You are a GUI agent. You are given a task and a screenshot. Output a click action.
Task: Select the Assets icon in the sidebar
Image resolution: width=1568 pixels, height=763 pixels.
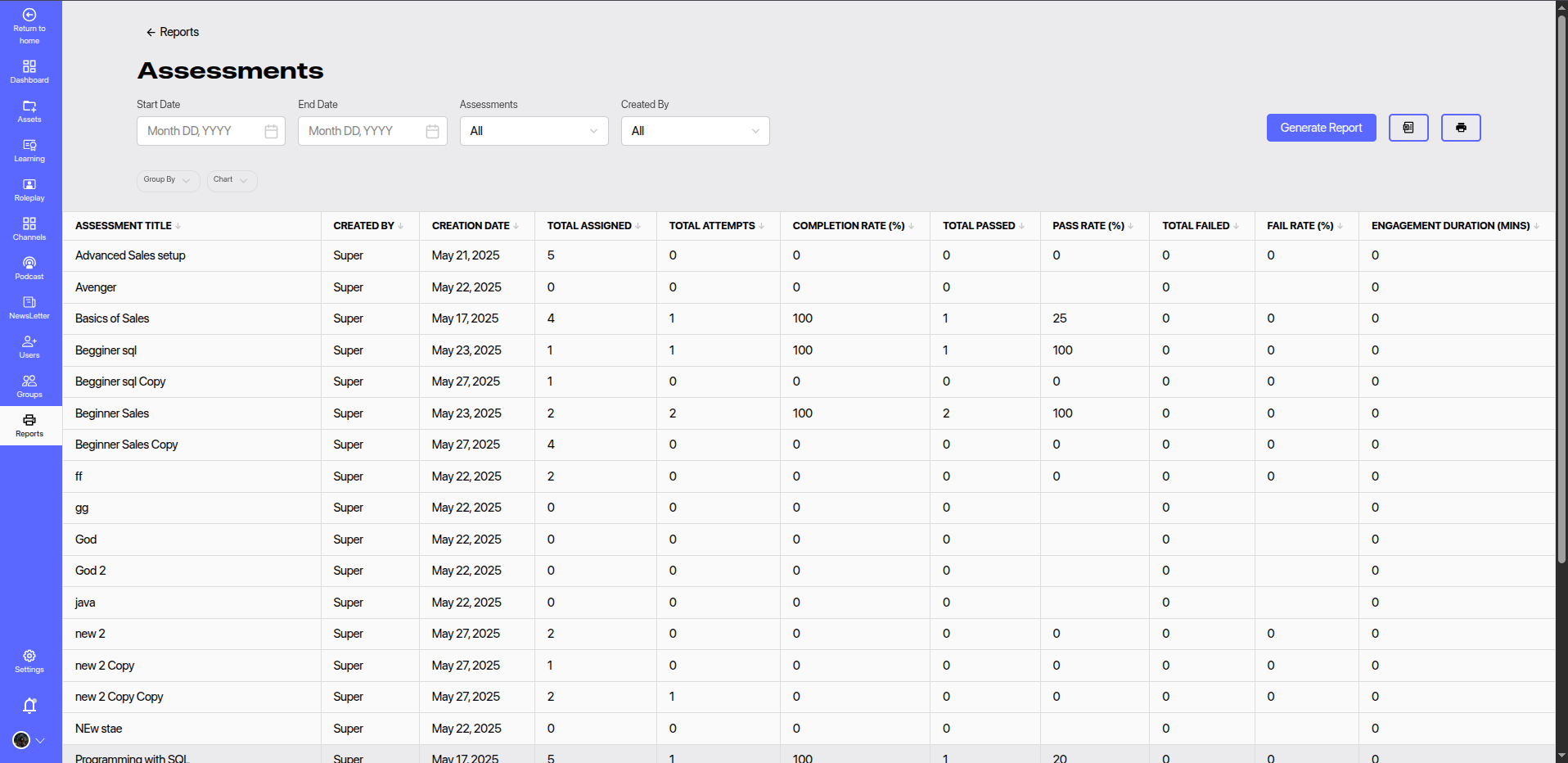click(x=29, y=111)
